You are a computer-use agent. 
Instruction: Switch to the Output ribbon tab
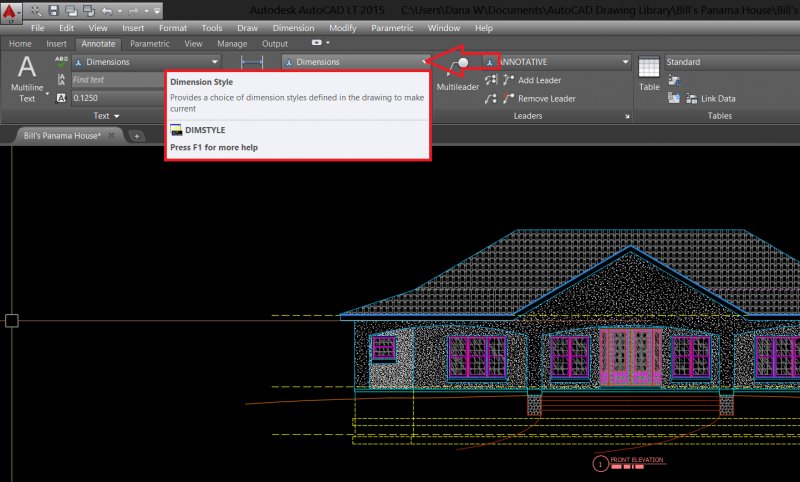coord(275,44)
